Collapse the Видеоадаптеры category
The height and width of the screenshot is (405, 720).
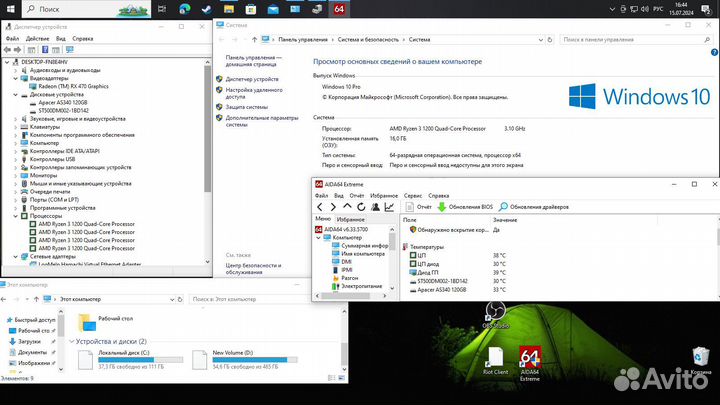coord(16,79)
